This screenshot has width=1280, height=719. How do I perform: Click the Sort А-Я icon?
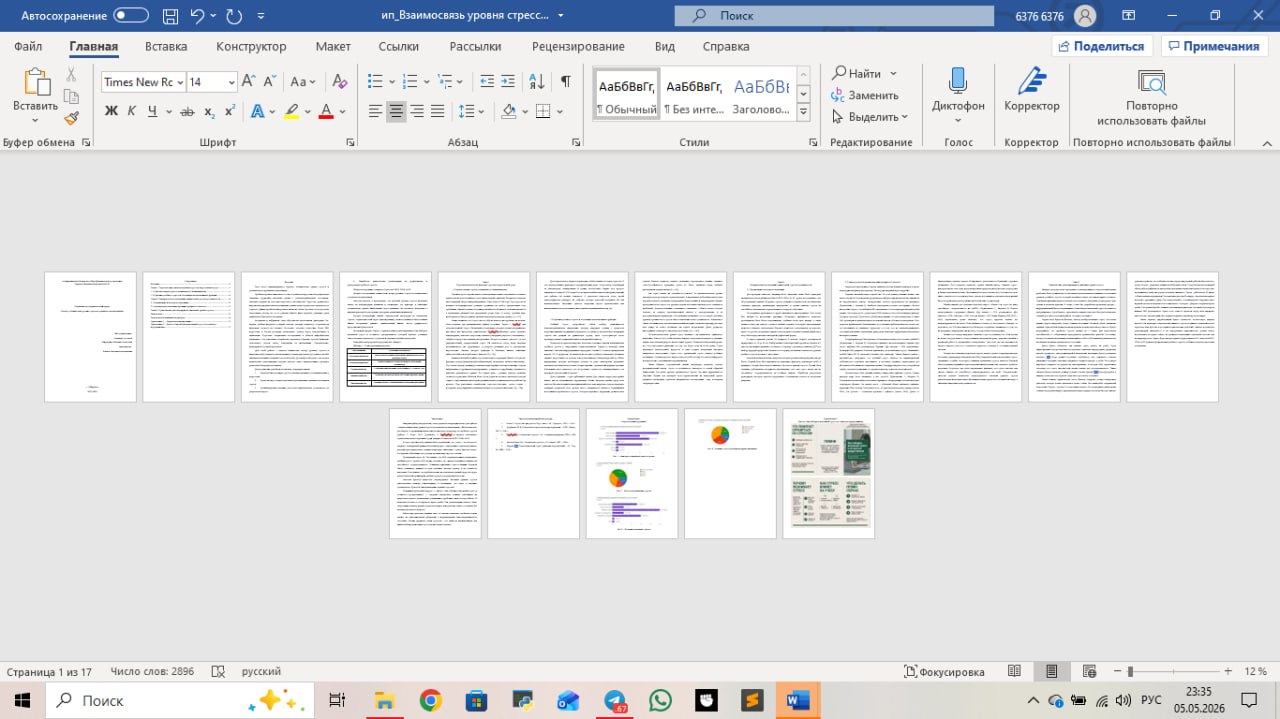537,82
